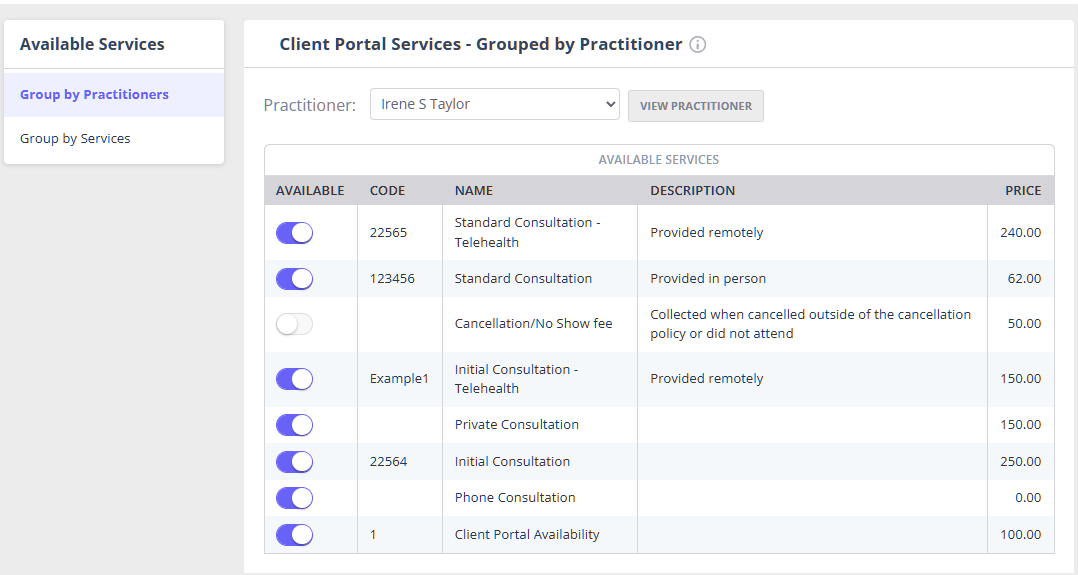Click the info icon beside the page title
1078x575 pixels.
point(698,45)
